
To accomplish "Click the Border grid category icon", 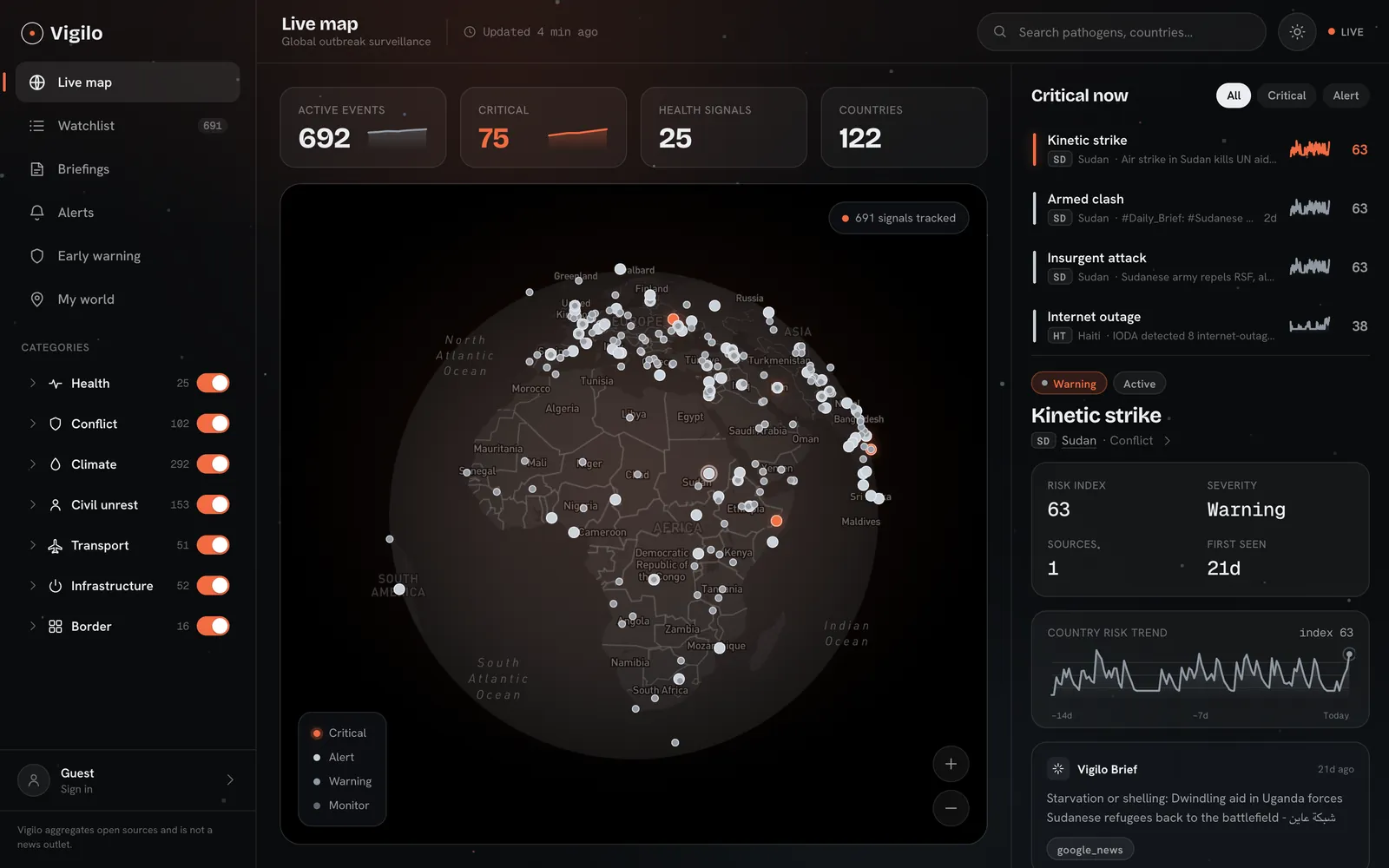I will [56, 627].
